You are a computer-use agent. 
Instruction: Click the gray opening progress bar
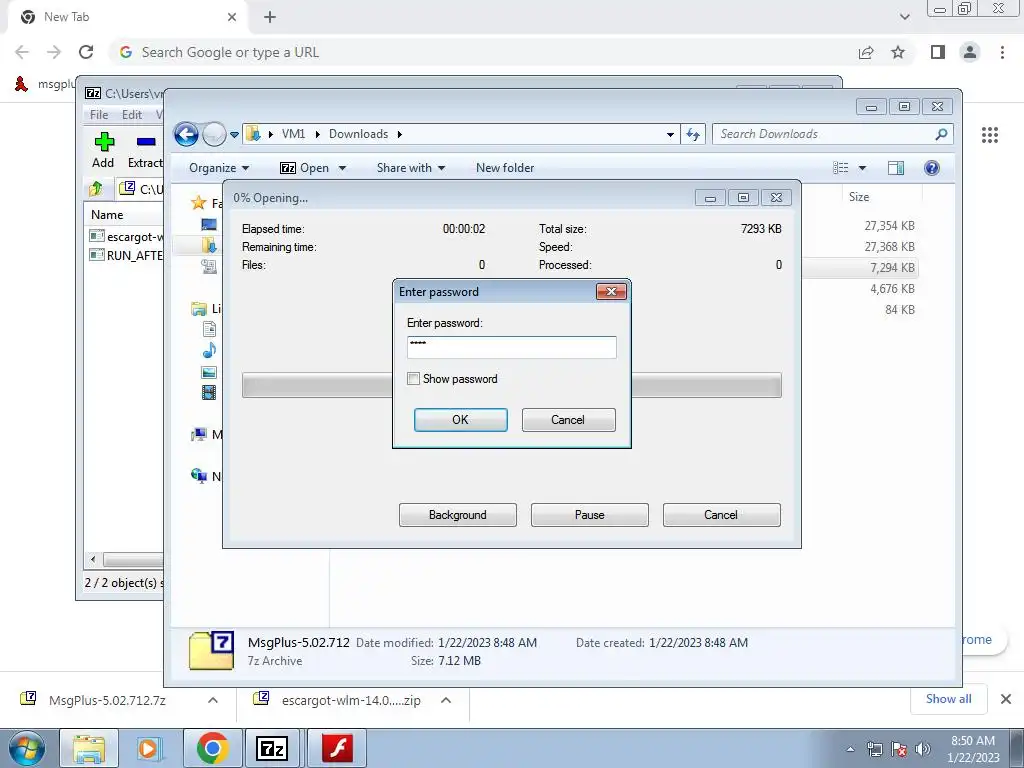pyautogui.click(x=511, y=385)
